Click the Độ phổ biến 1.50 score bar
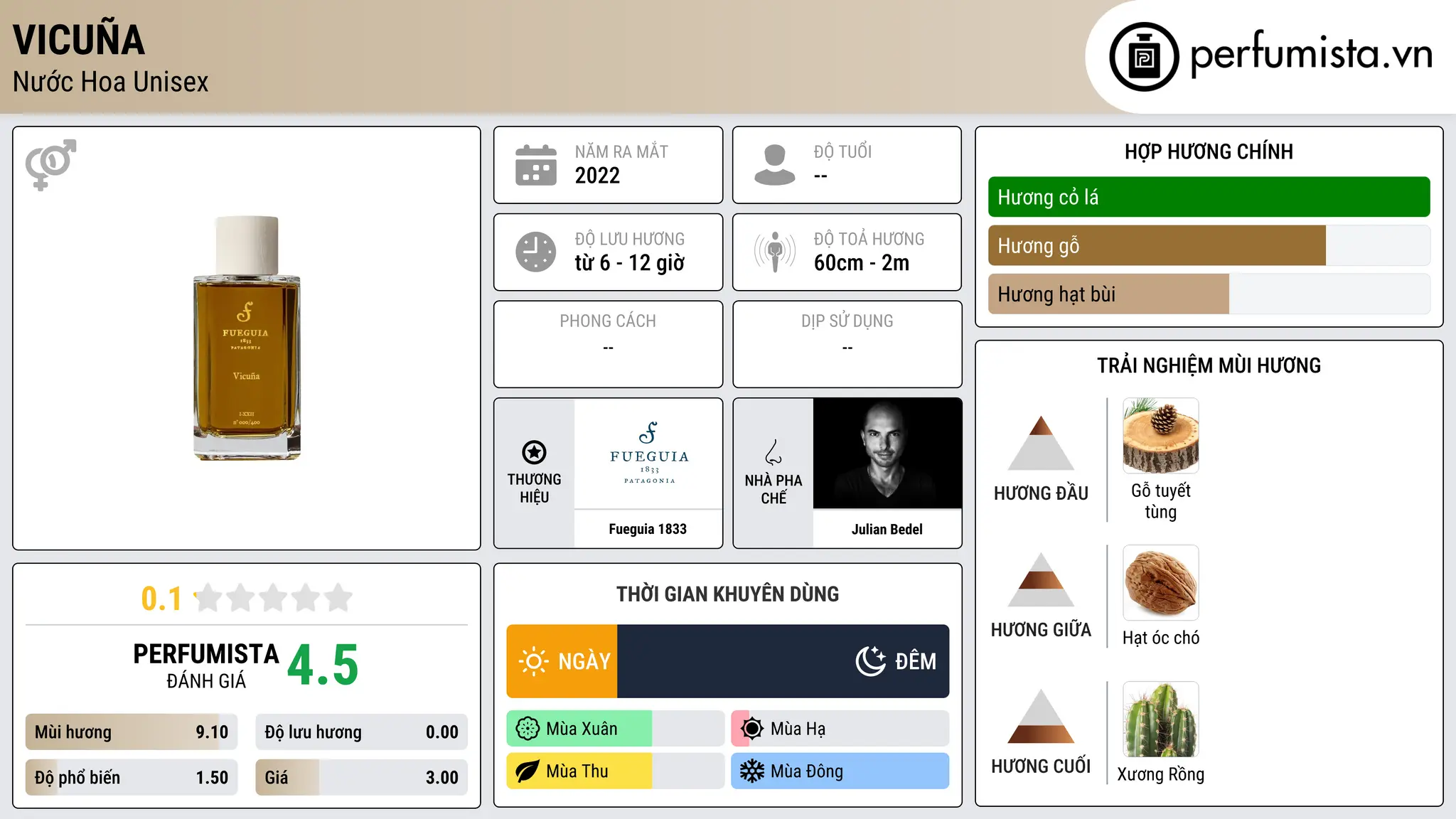 click(132, 777)
